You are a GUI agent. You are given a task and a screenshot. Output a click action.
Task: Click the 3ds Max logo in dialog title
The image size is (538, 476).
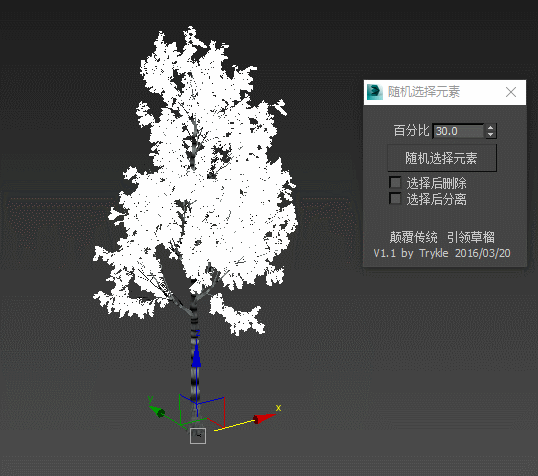click(374, 92)
